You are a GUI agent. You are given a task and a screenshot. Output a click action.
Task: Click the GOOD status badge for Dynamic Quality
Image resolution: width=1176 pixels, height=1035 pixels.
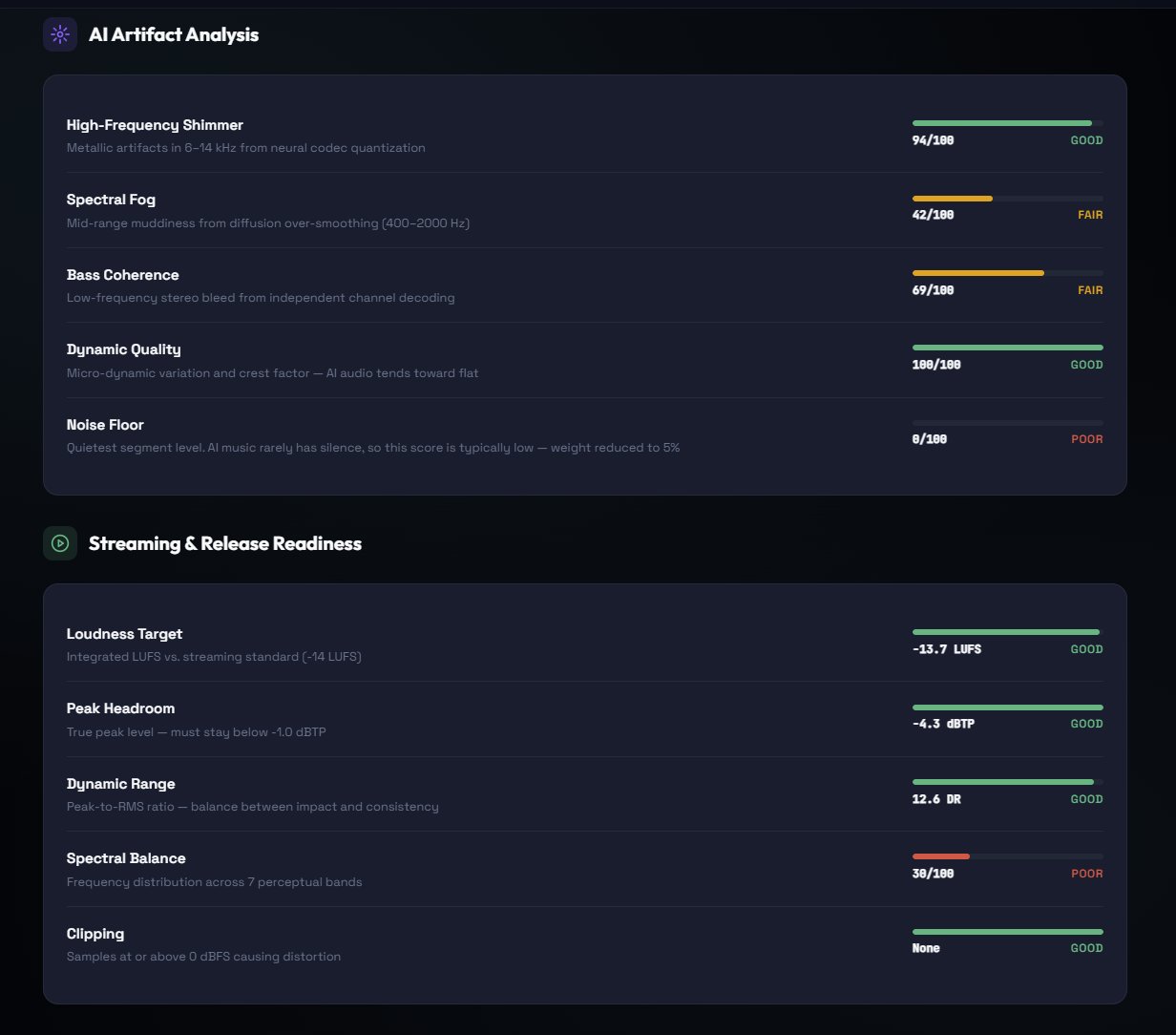point(1086,365)
